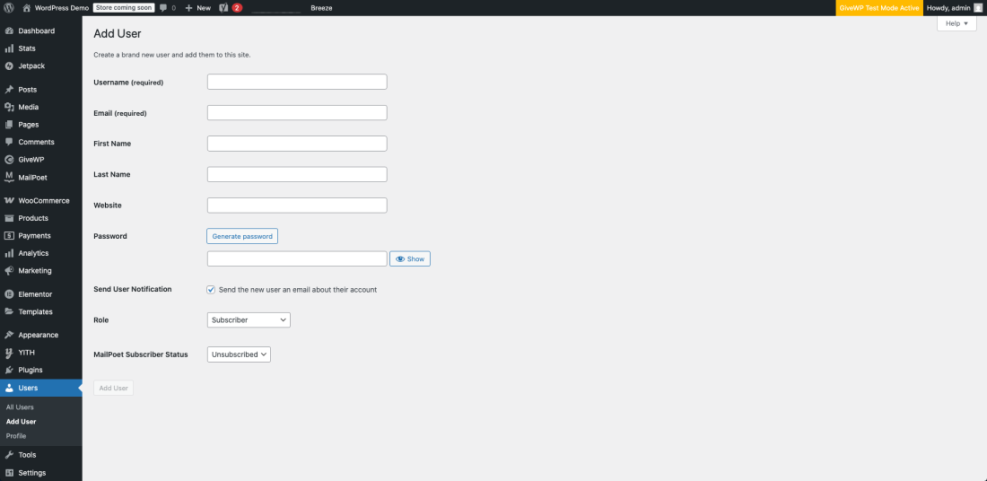Click the Stats bar chart icon

tap(9, 48)
